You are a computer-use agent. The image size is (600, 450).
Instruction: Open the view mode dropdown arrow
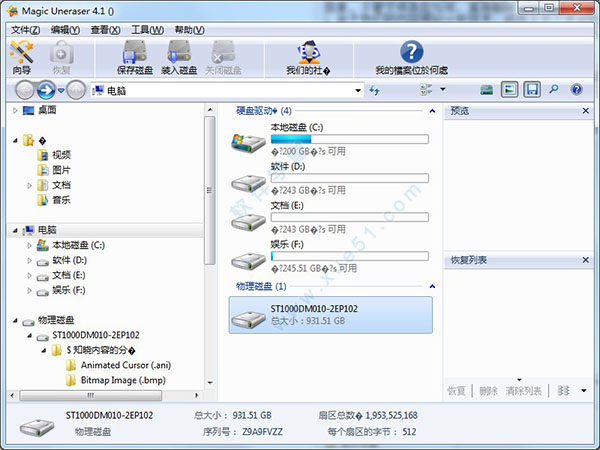tap(443, 89)
